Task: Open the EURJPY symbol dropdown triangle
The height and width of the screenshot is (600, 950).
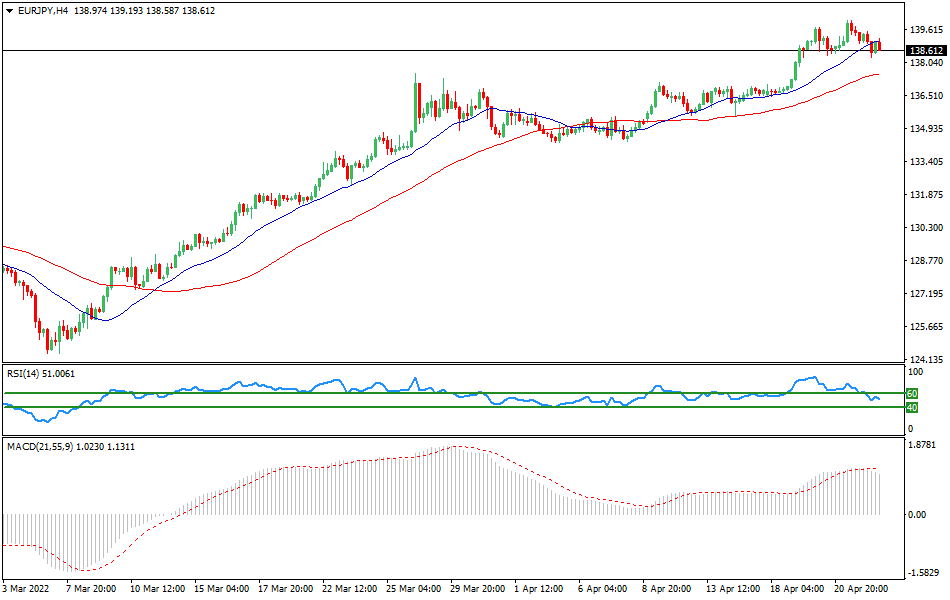Action: coord(10,11)
